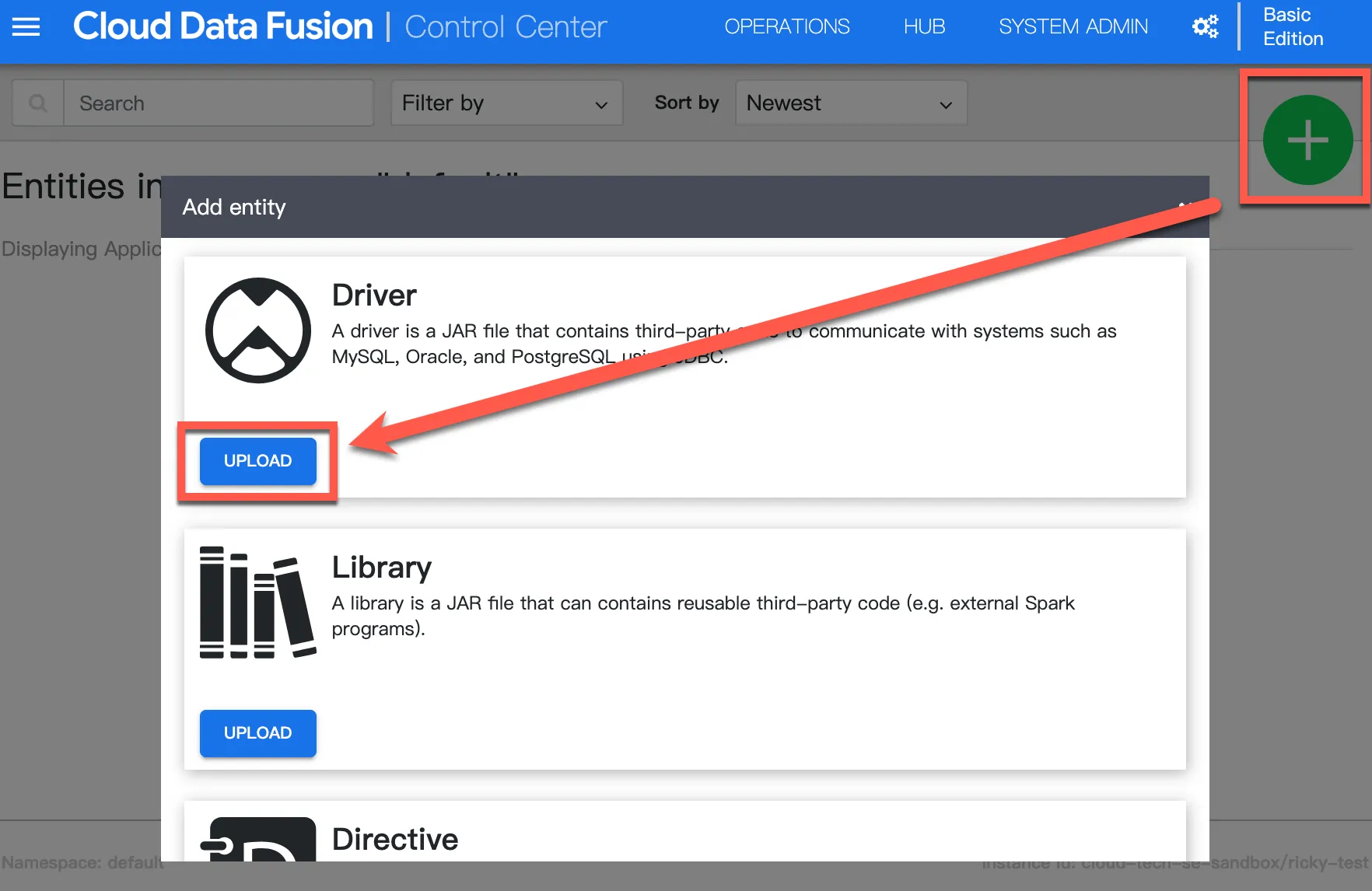This screenshot has height=891, width=1372.
Task: Open the HUB menu item
Action: click(924, 26)
